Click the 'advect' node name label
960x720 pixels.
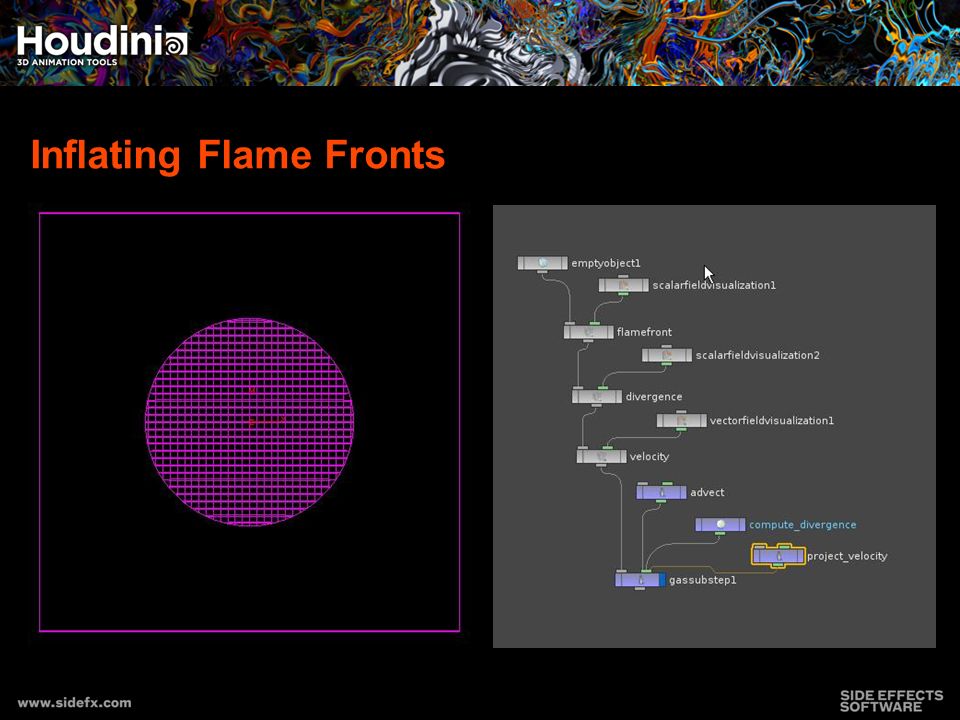pyautogui.click(x=707, y=492)
